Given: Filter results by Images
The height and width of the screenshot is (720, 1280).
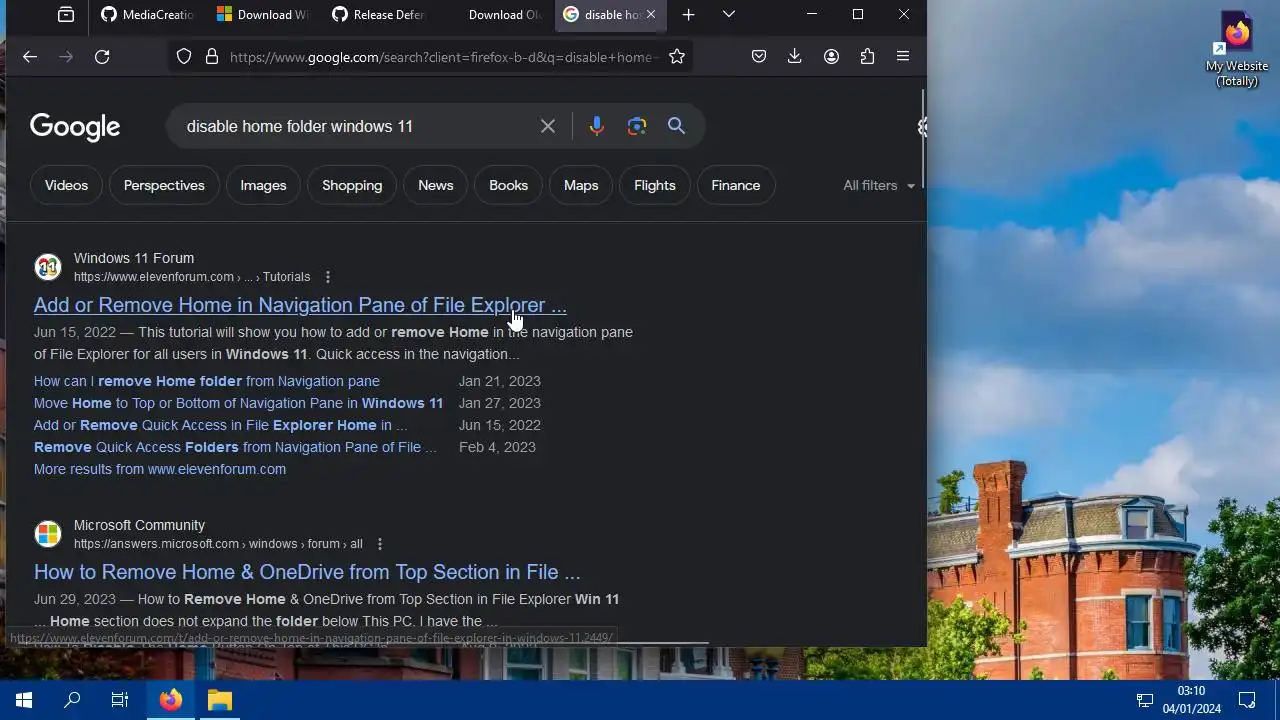Looking at the screenshot, I should (x=263, y=185).
